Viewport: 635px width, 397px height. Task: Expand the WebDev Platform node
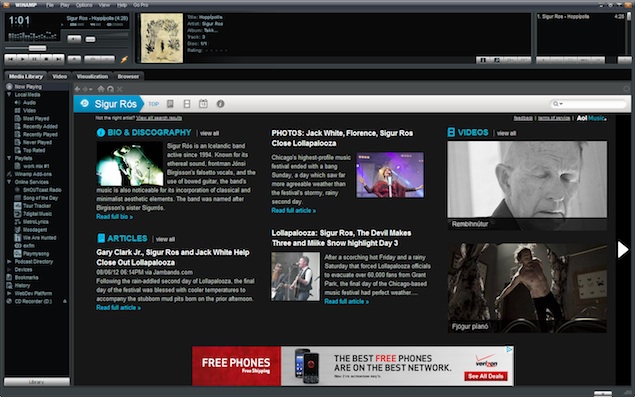click(9, 293)
